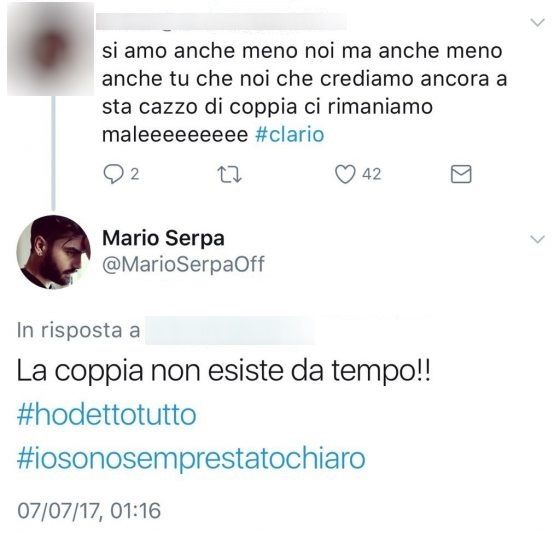Screen dimensions: 560x533
Task: Retweet the #clario tweet
Action: pos(230,175)
